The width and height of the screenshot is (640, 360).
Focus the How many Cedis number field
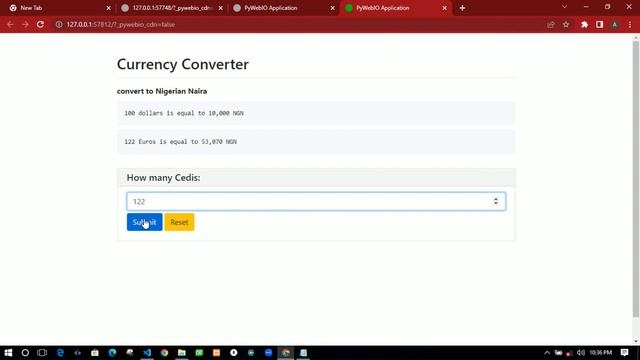(x=316, y=201)
